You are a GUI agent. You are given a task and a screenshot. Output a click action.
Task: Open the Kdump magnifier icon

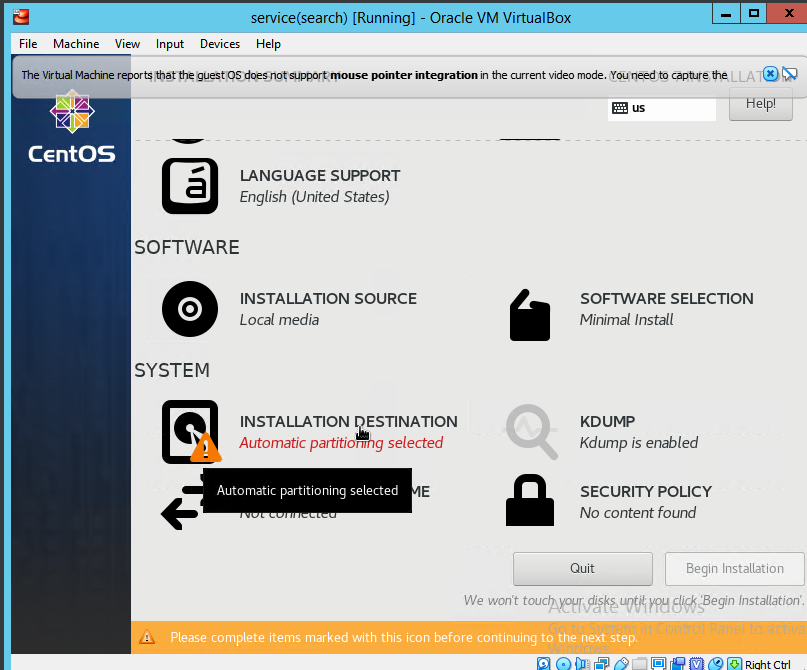[532, 431]
